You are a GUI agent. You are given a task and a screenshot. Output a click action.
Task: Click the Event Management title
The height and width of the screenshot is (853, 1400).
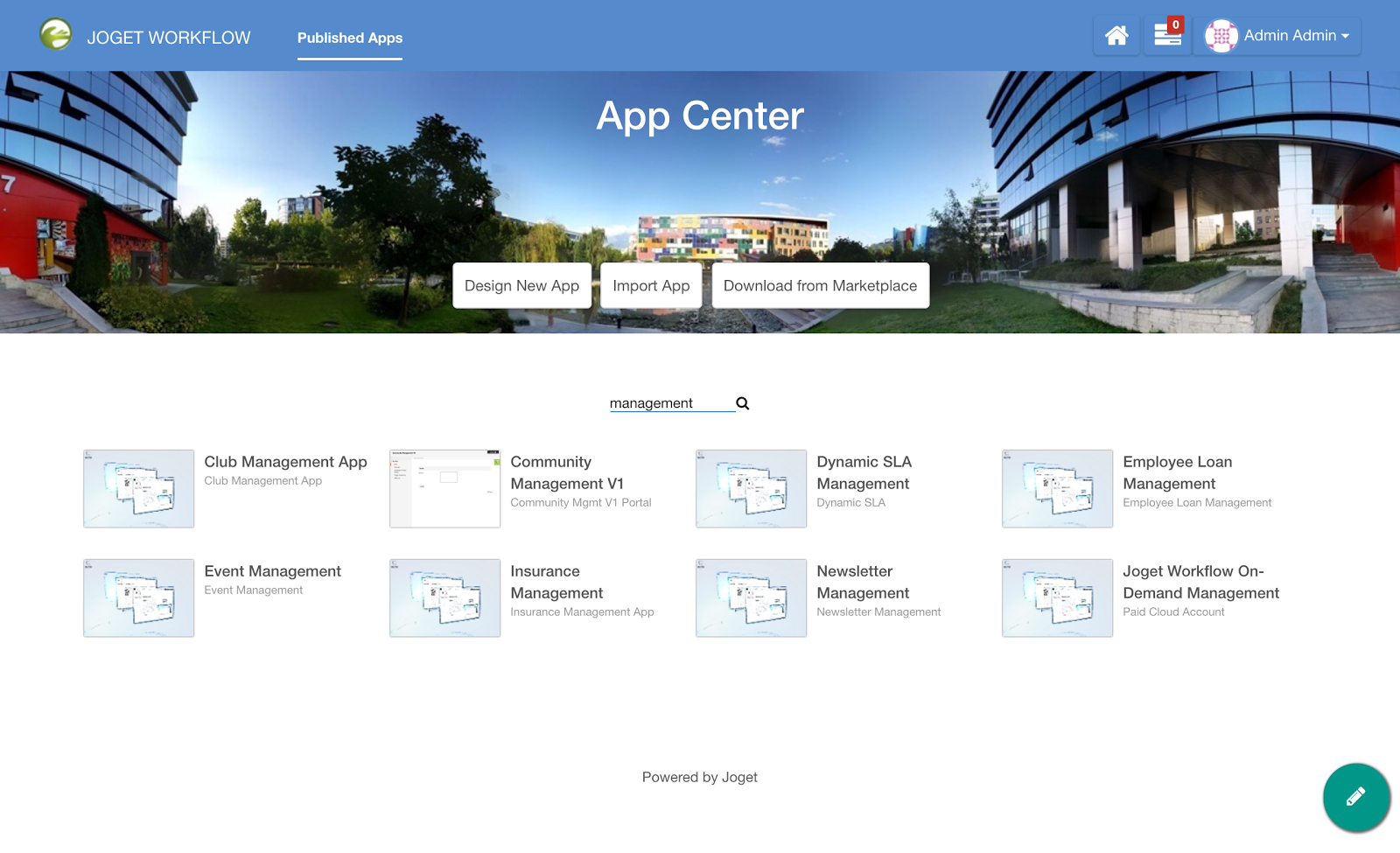tap(273, 571)
